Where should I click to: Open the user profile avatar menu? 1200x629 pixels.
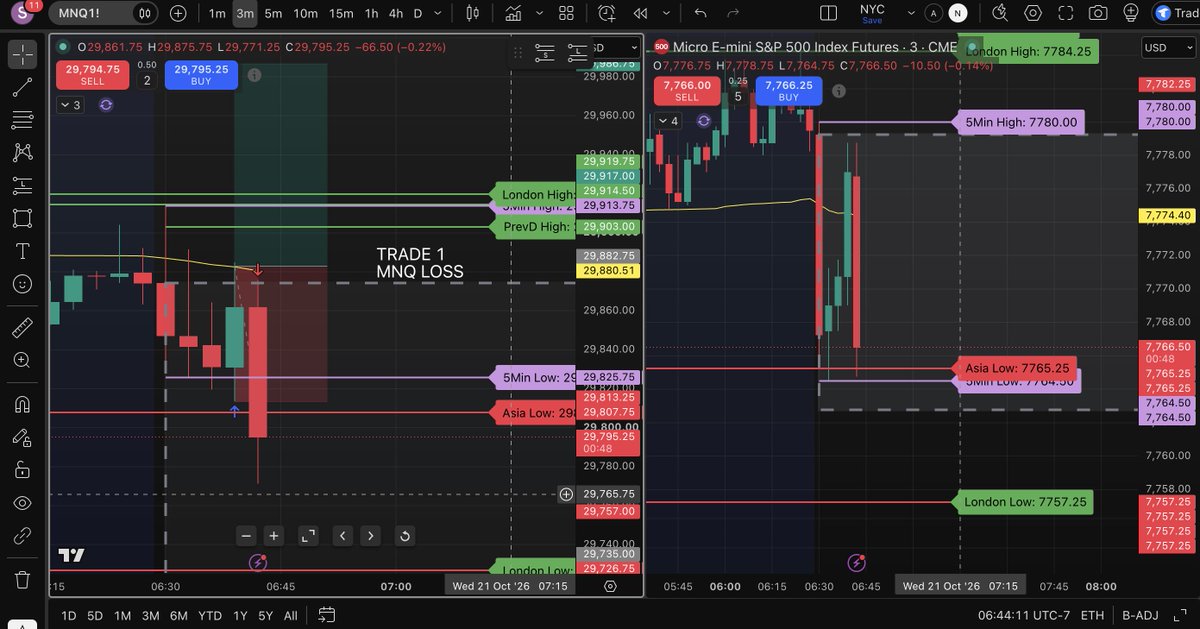point(22,14)
